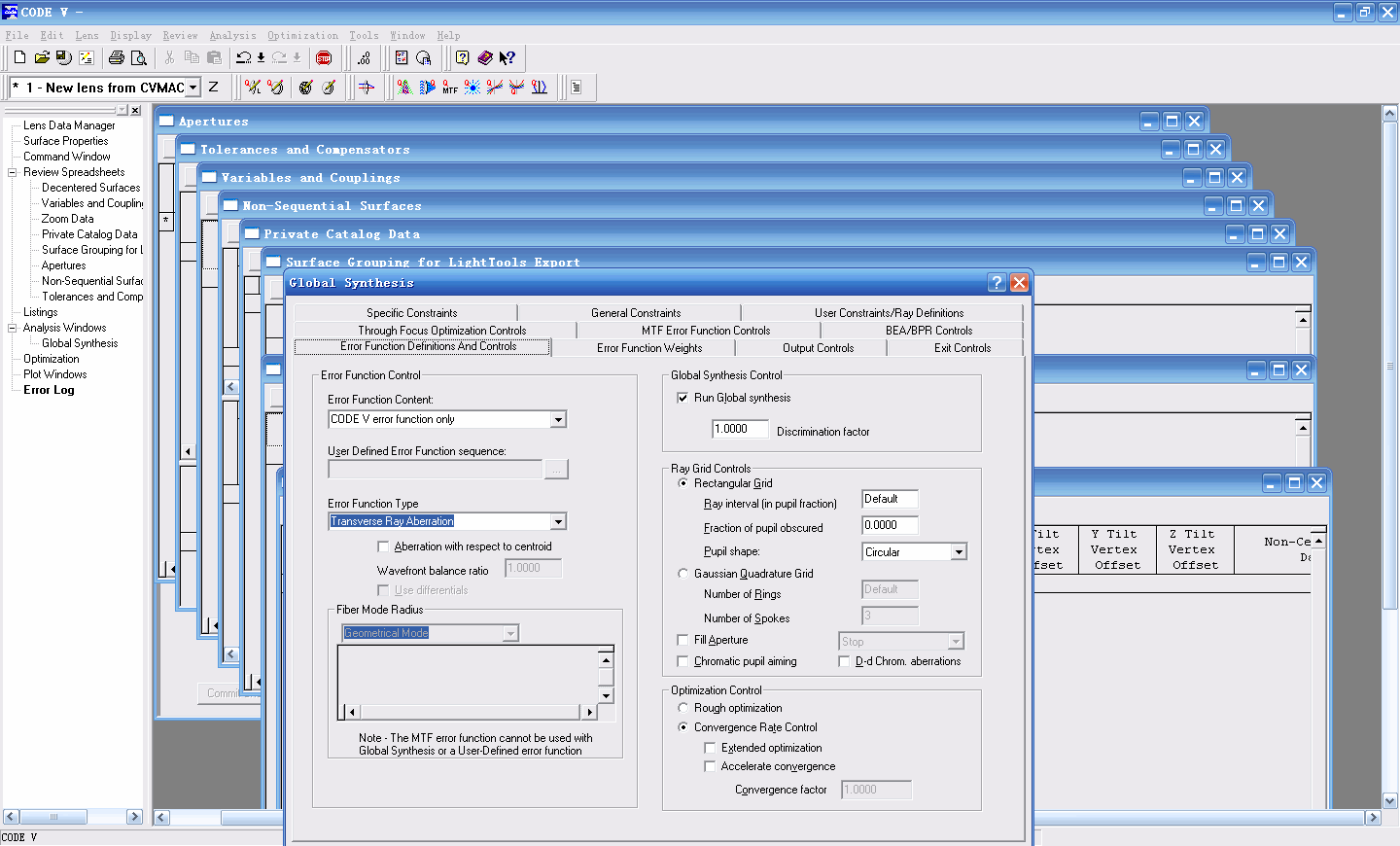Click the navigation panel horizontal scrollbar thumb

coord(53,817)
